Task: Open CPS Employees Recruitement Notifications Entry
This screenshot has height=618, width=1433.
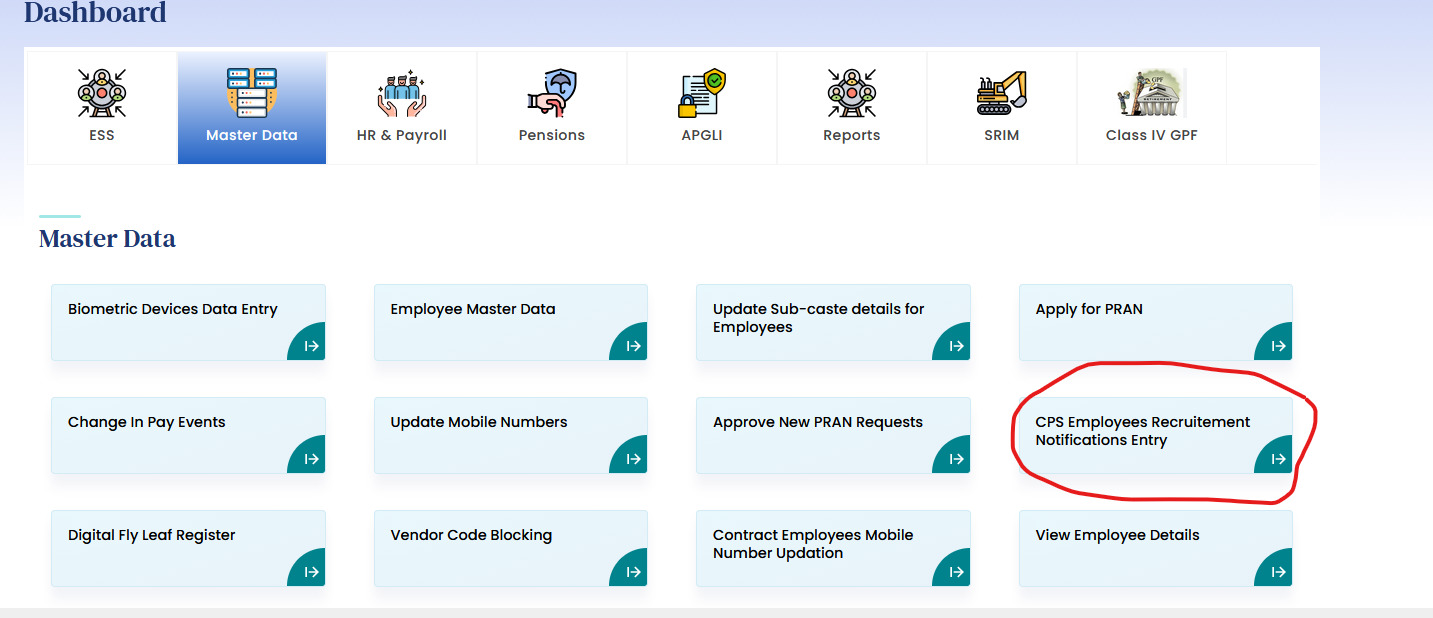Action: coord(1143,431)
